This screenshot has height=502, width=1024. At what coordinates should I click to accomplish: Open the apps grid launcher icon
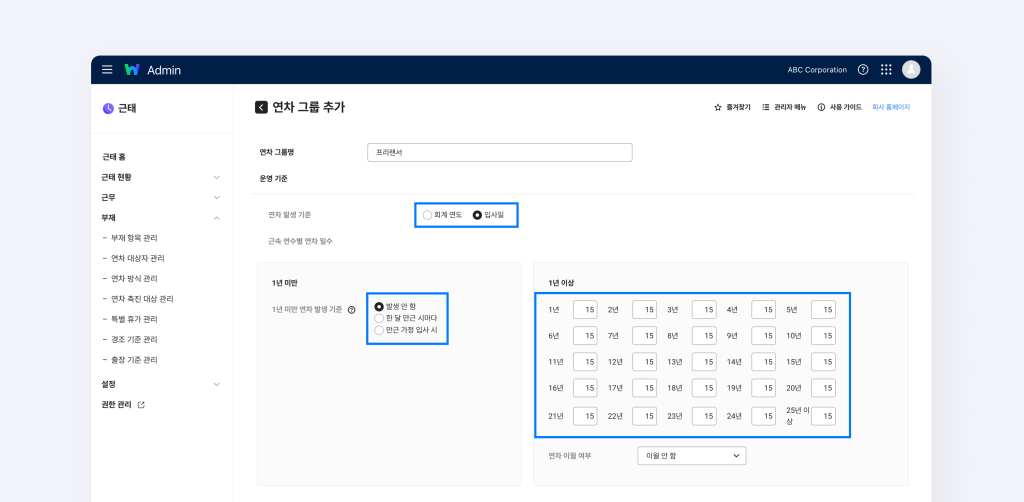(x=886, y=70)
